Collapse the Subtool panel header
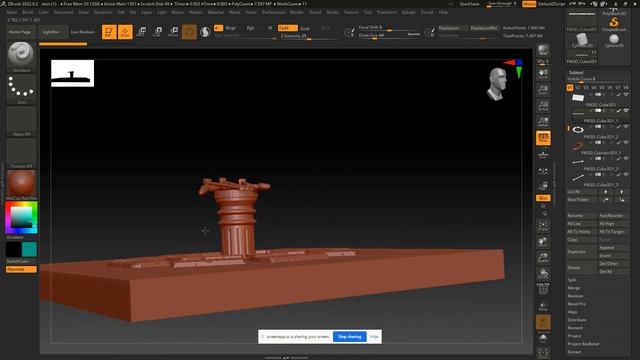 tap(576, 72)
